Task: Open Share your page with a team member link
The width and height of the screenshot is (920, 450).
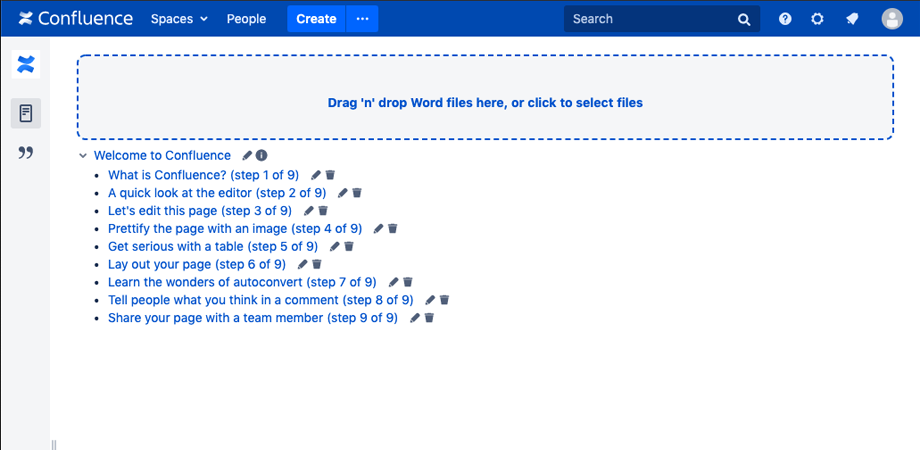Action: [x=253, y=318]
